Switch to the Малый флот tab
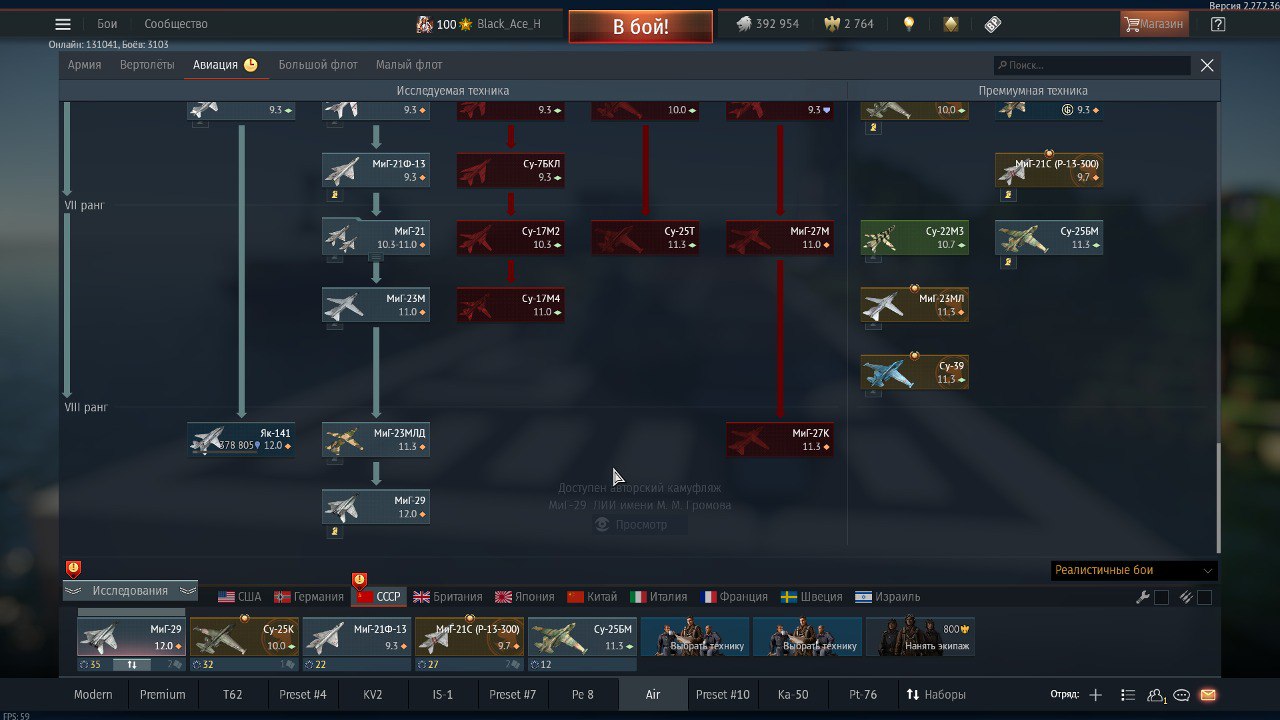The width and height of the screenshot is (1280, 720). click(409, 65)
